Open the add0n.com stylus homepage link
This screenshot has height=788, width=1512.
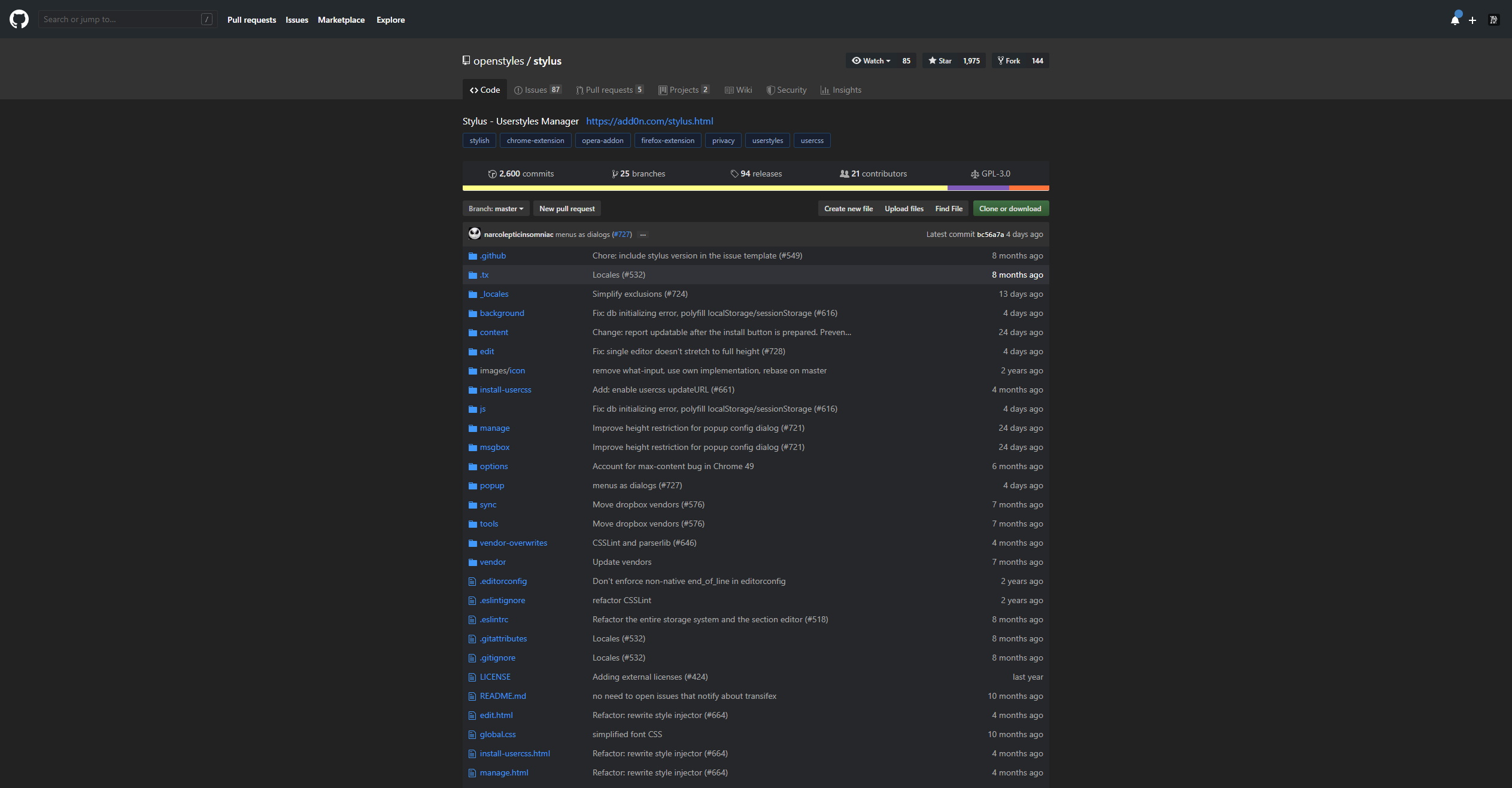(x=649, y=121)
